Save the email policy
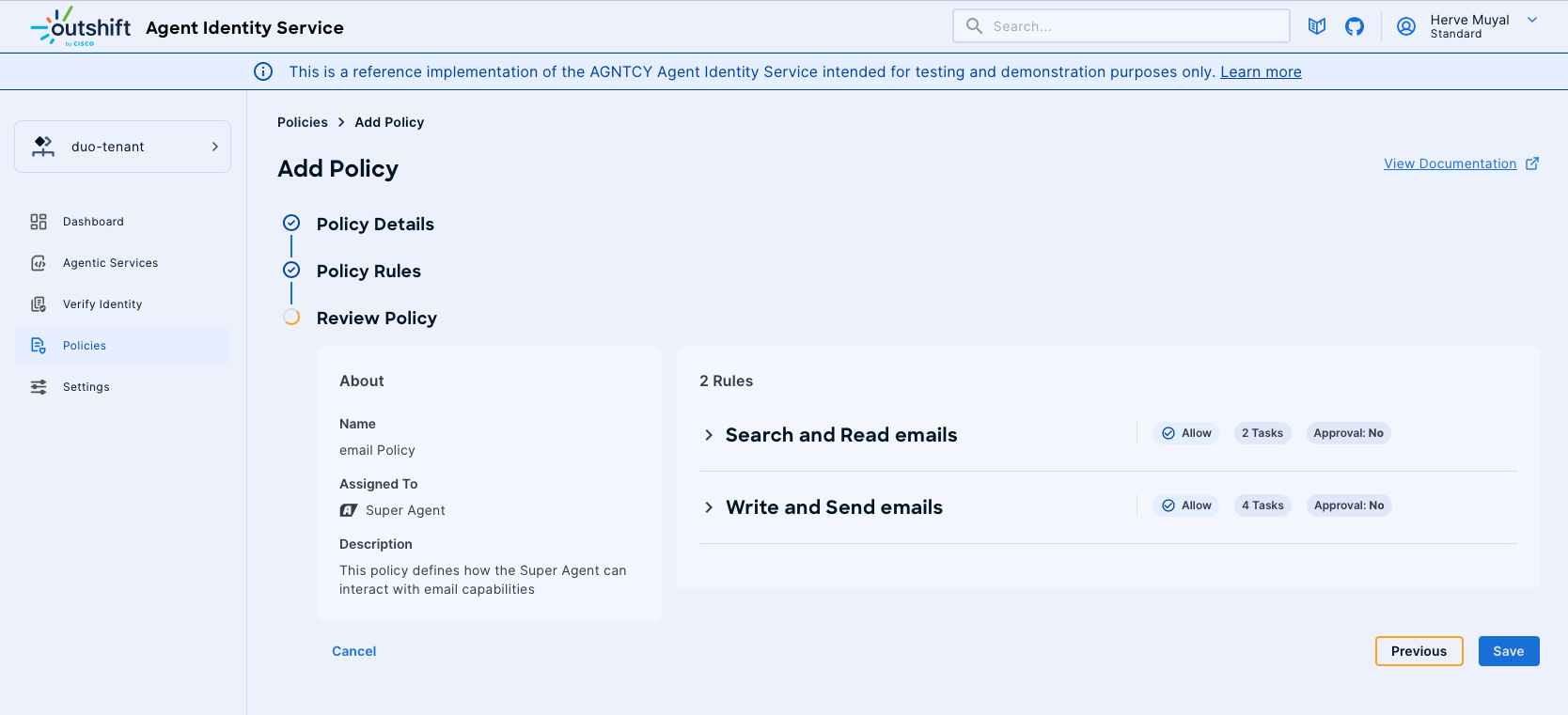 tap(1508, 651)
